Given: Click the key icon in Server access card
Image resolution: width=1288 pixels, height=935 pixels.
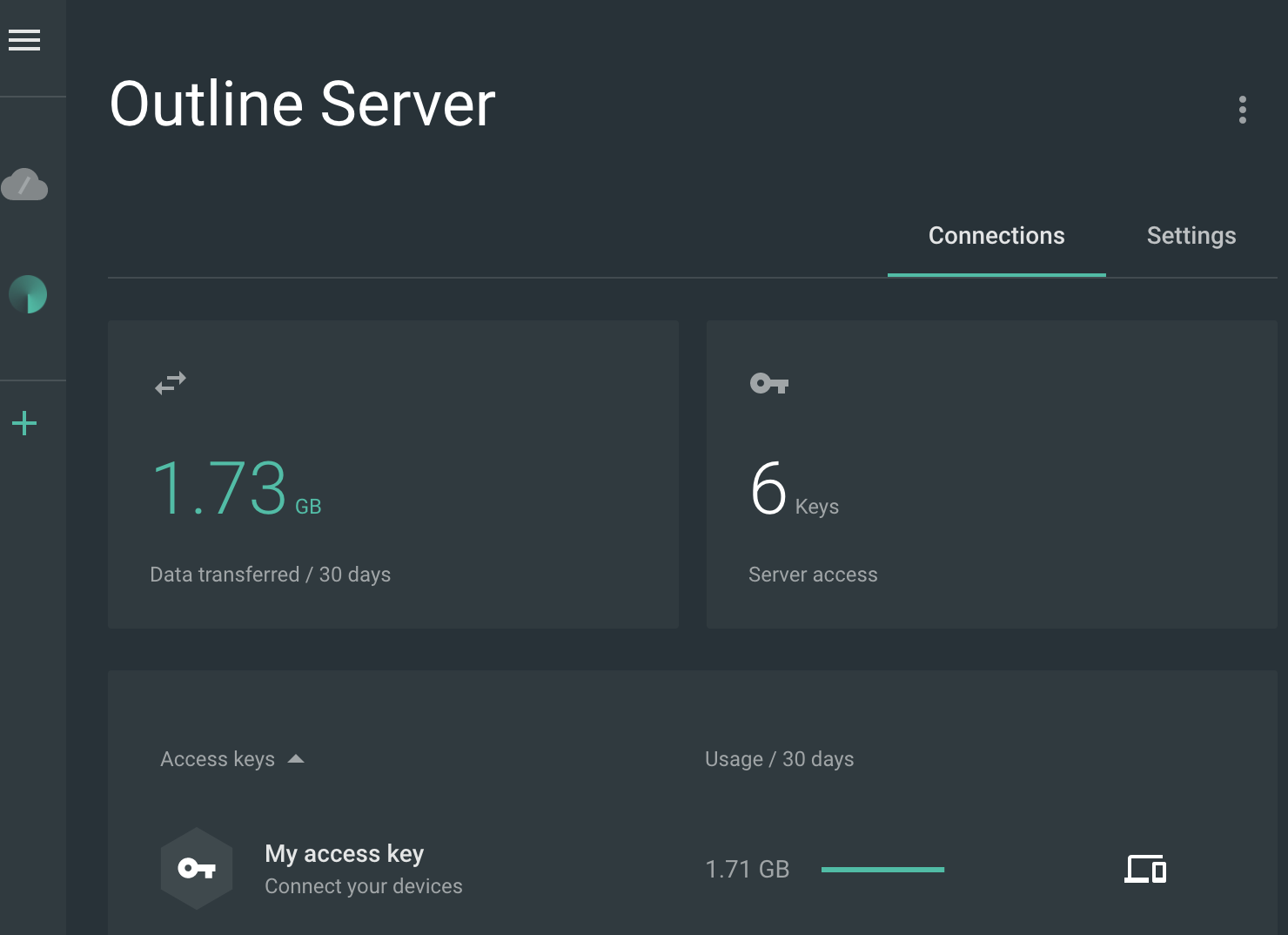Looking at the screenshot, I should 769,383.
